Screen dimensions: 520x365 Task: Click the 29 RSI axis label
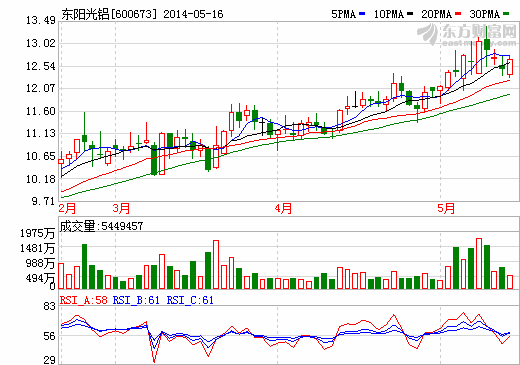(49, 360)
